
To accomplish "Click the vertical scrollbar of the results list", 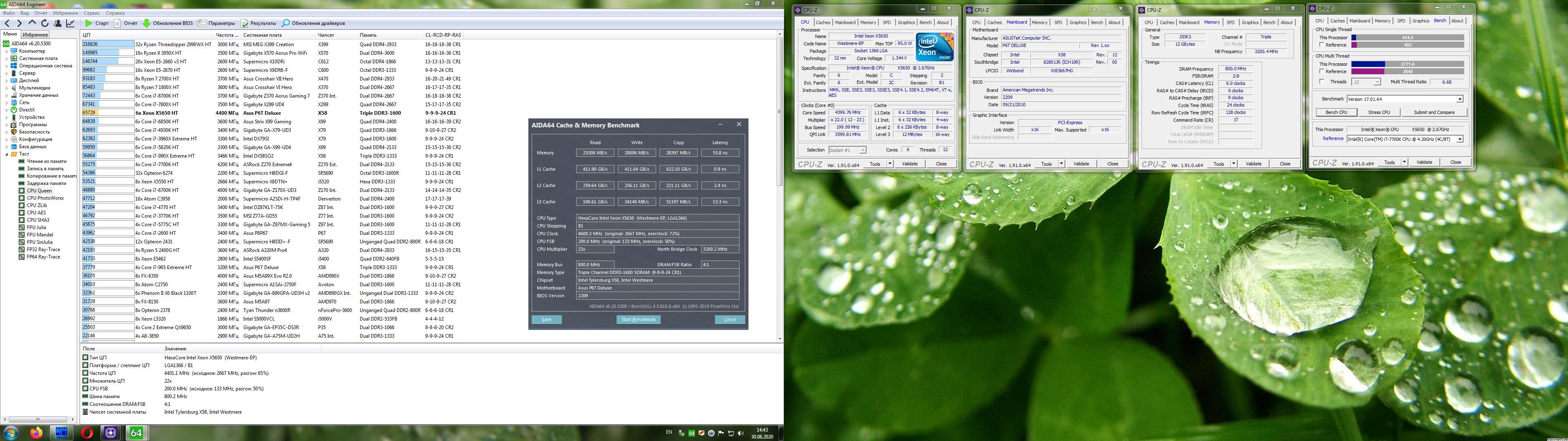I will point(780,186).
